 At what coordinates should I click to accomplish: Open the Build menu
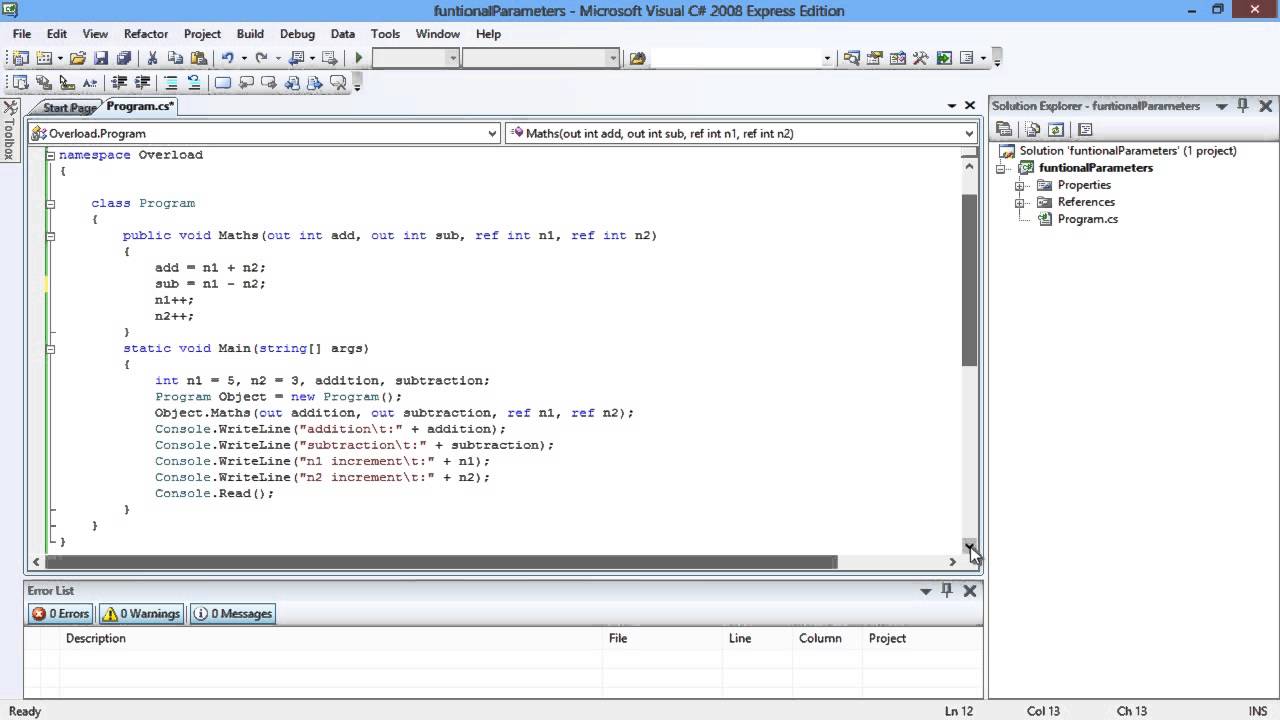pyautogui.click(x=250, y=34)
